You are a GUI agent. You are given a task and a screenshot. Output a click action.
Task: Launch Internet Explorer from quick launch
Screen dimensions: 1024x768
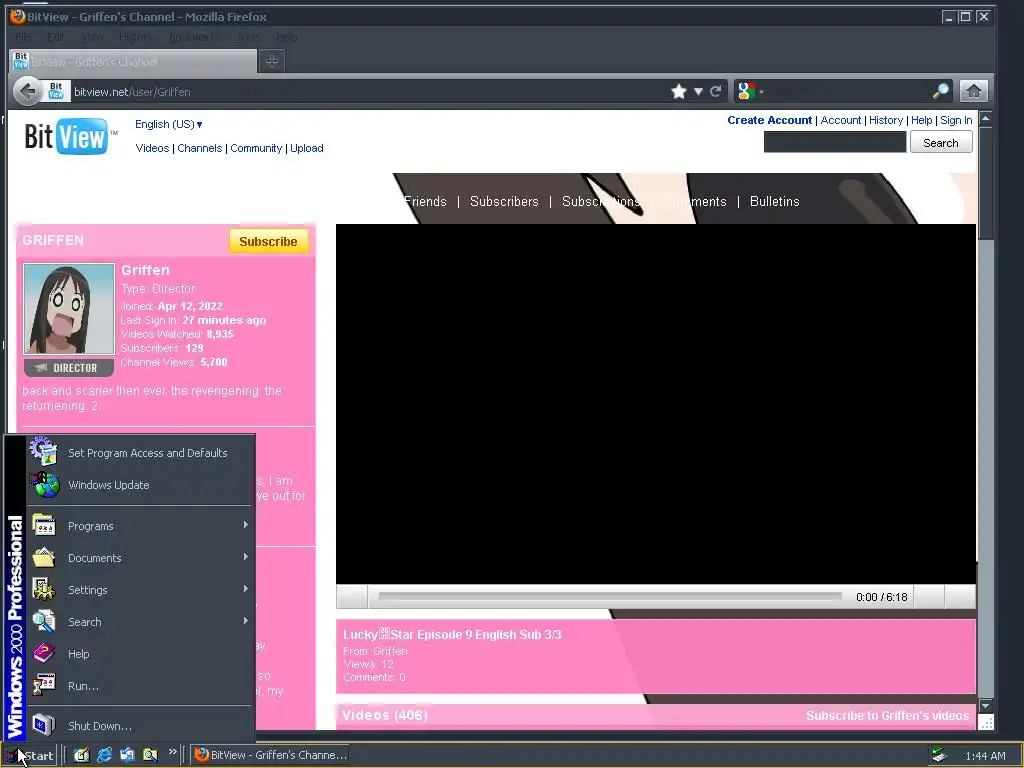point(104,755)
